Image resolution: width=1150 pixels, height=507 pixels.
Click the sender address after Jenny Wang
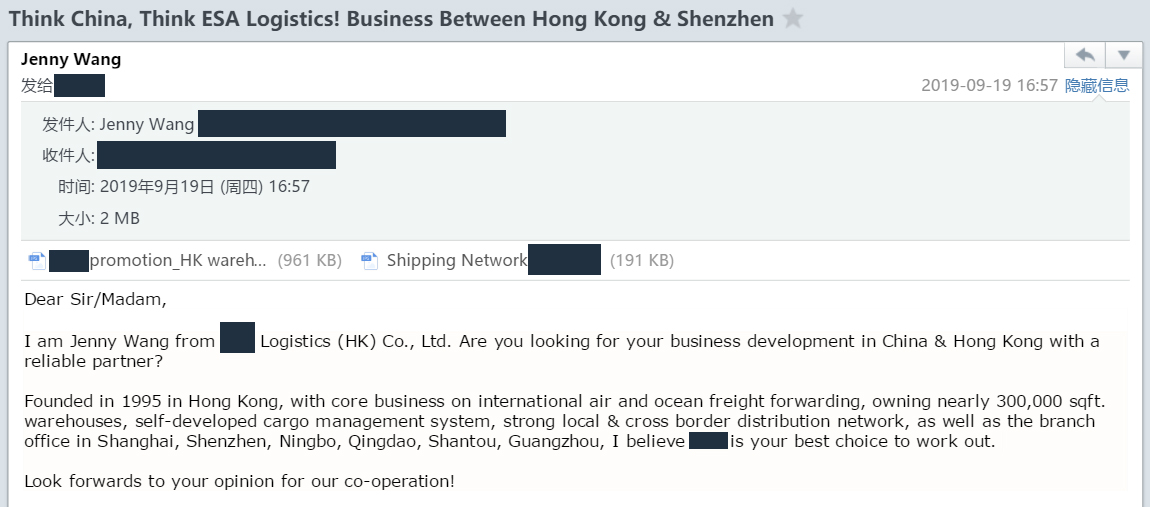(x=351, y=125)
